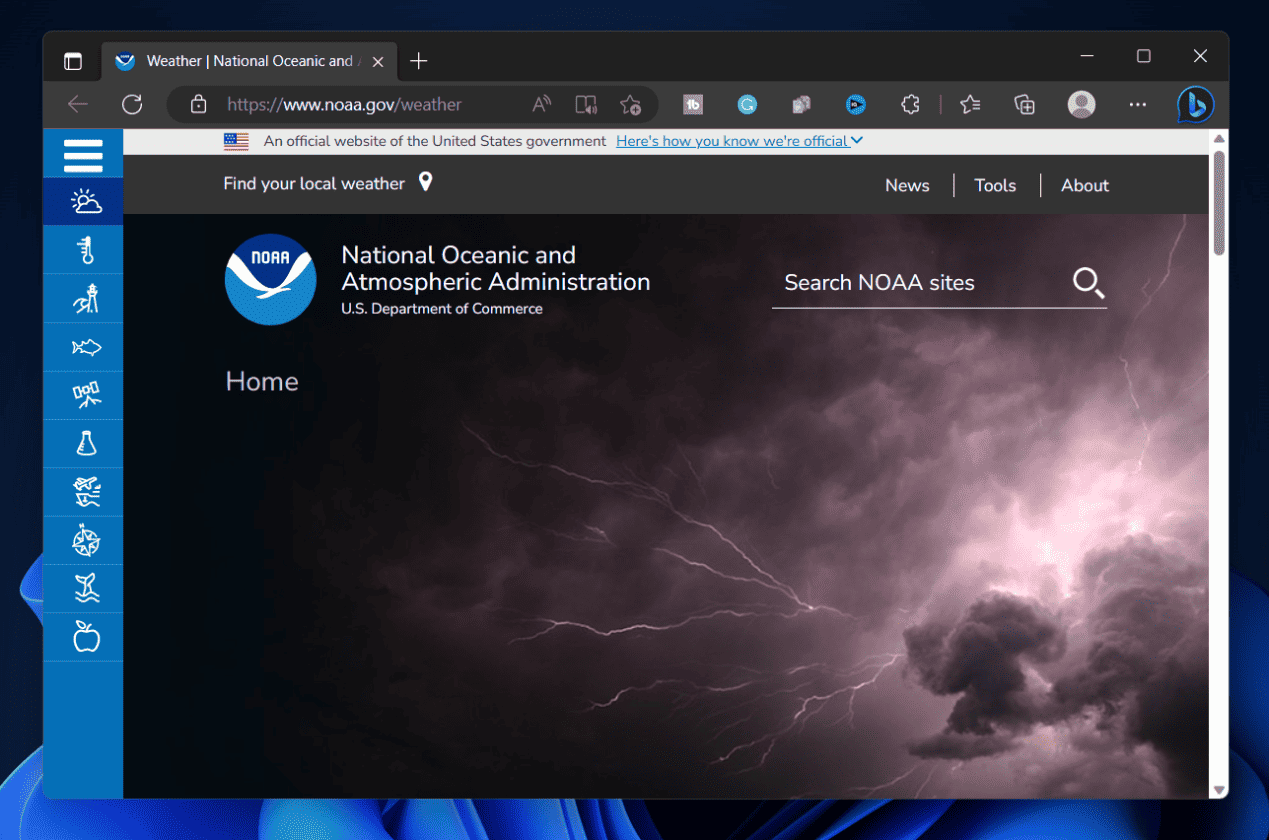Click the Sanctuaries whale tail icon
Image resolution: width=1269 pixels, height=840 pixels.
point(83,588)
